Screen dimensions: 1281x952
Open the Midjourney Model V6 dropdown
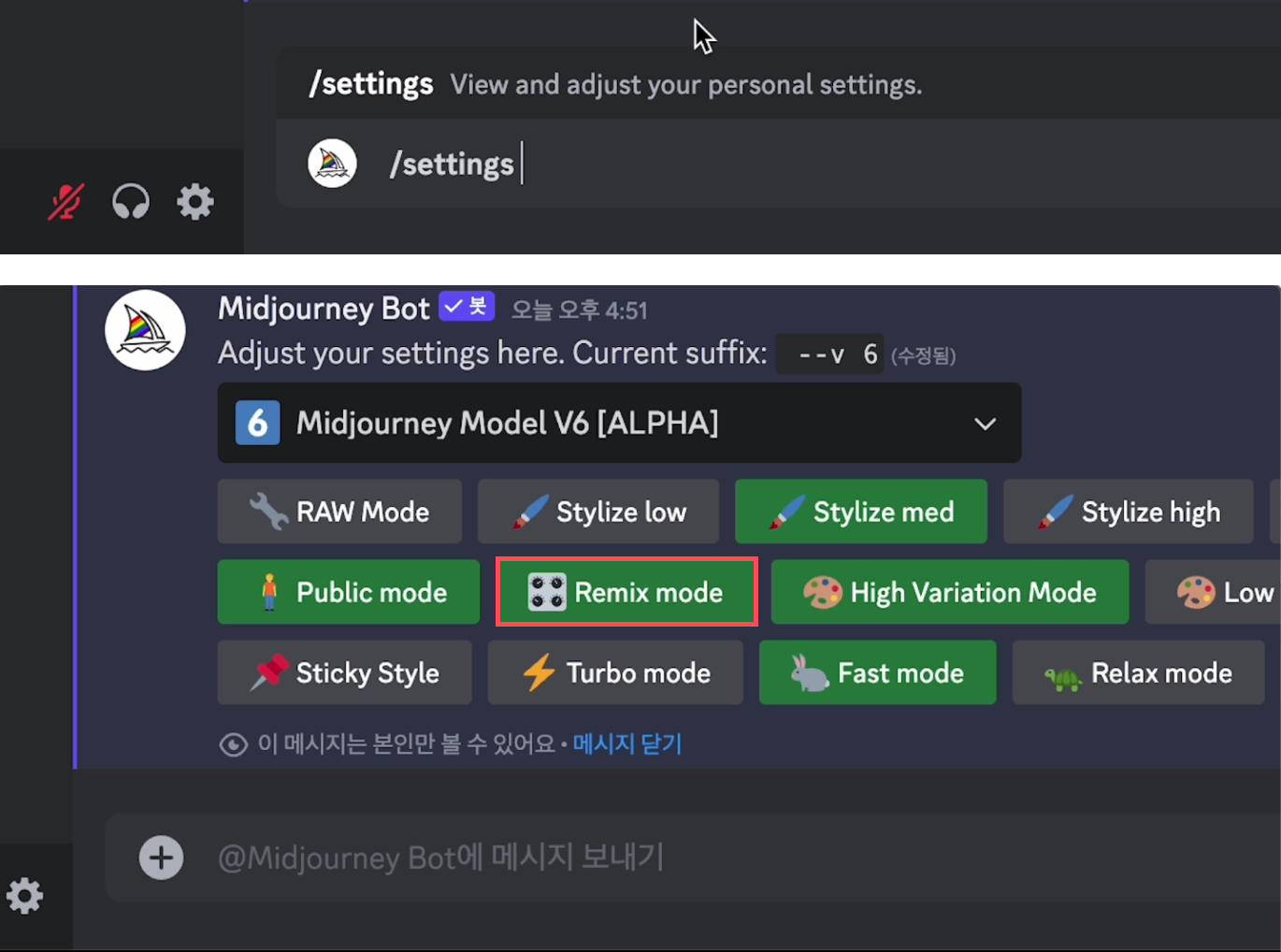619,423
